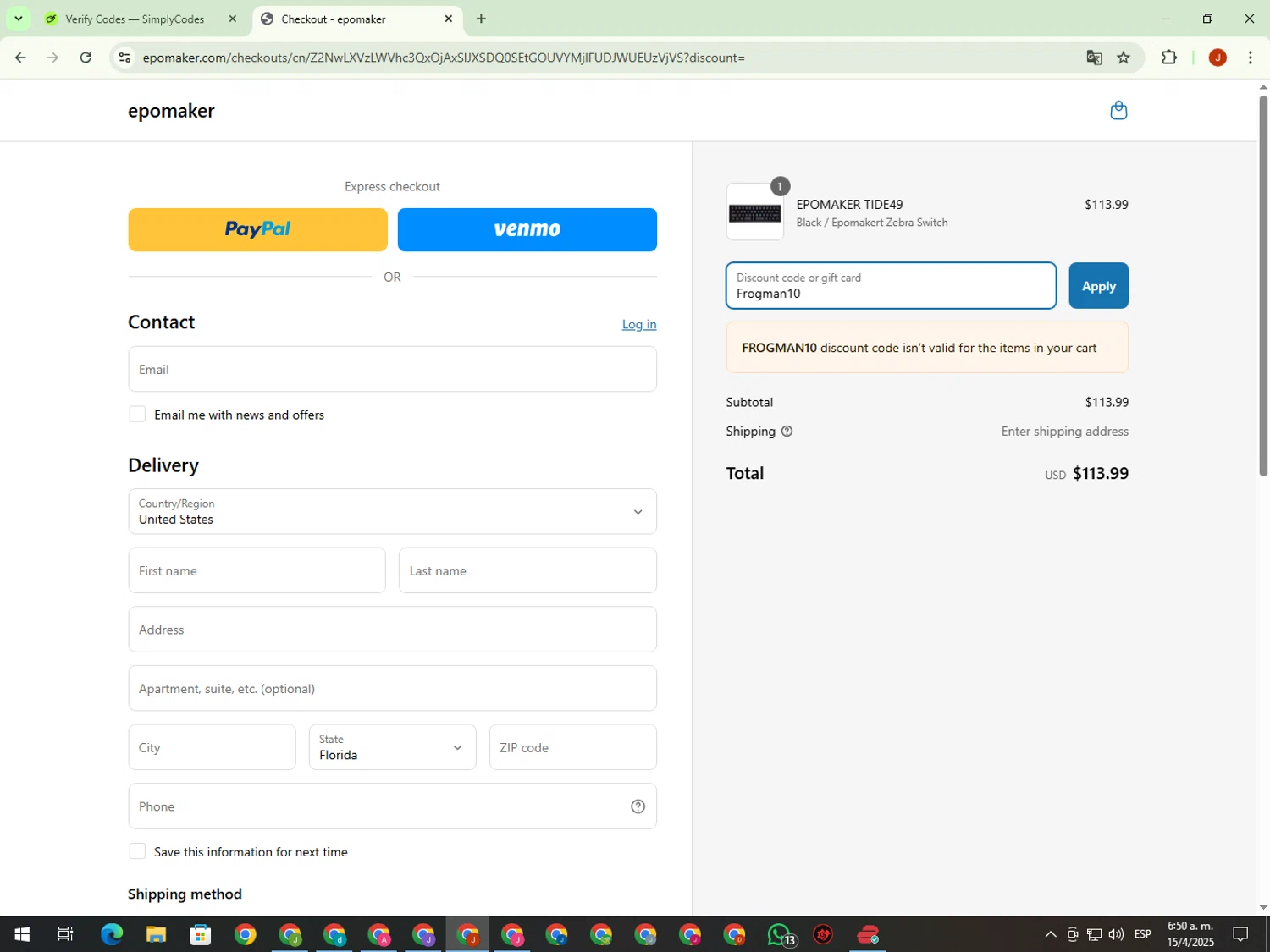This screenshot has height=952, width=1270.
Task: Click the scrollbar down arrow
Action: (x=1263, y=907)
